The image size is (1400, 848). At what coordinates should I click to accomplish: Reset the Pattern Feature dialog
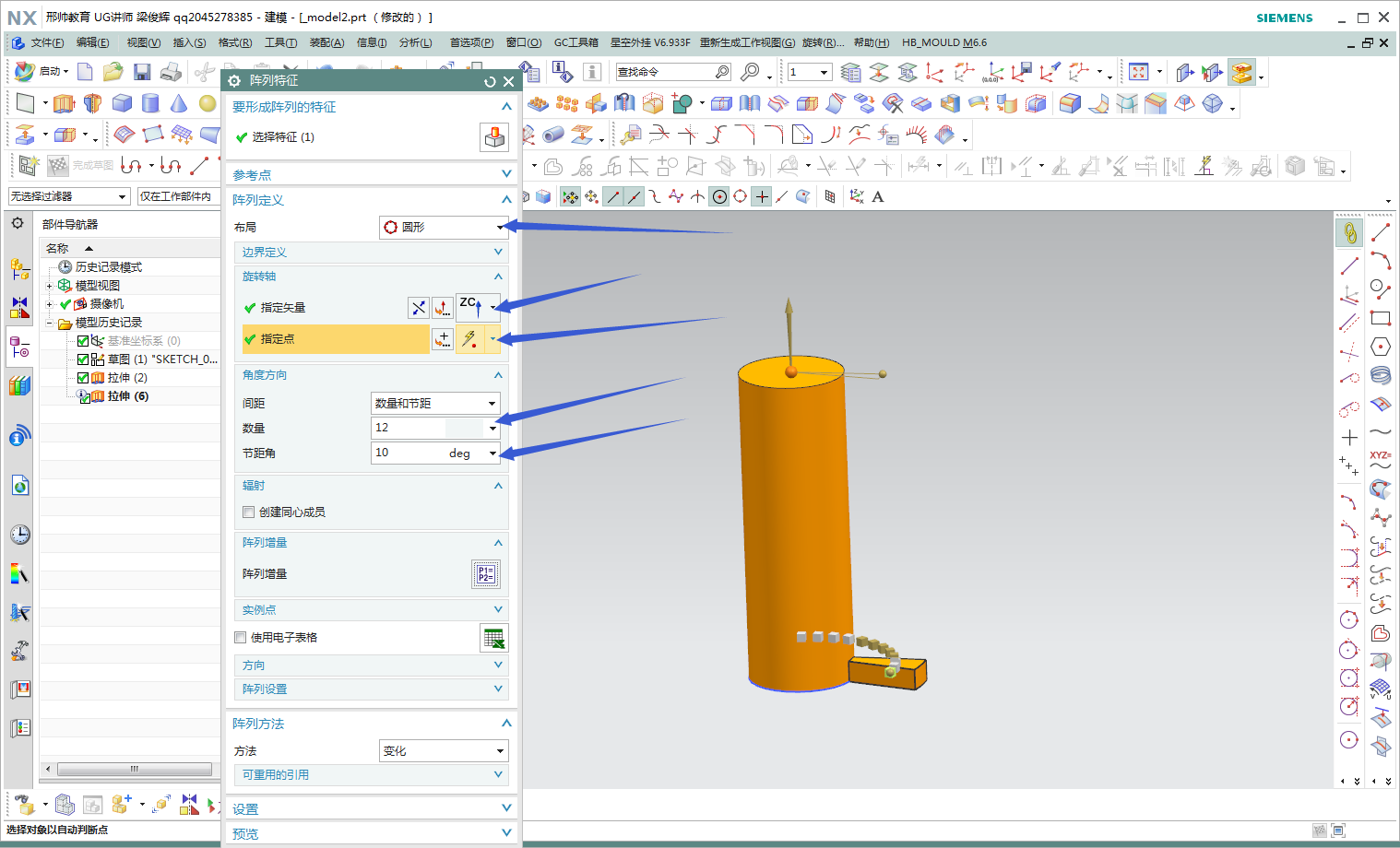(490, 81)
